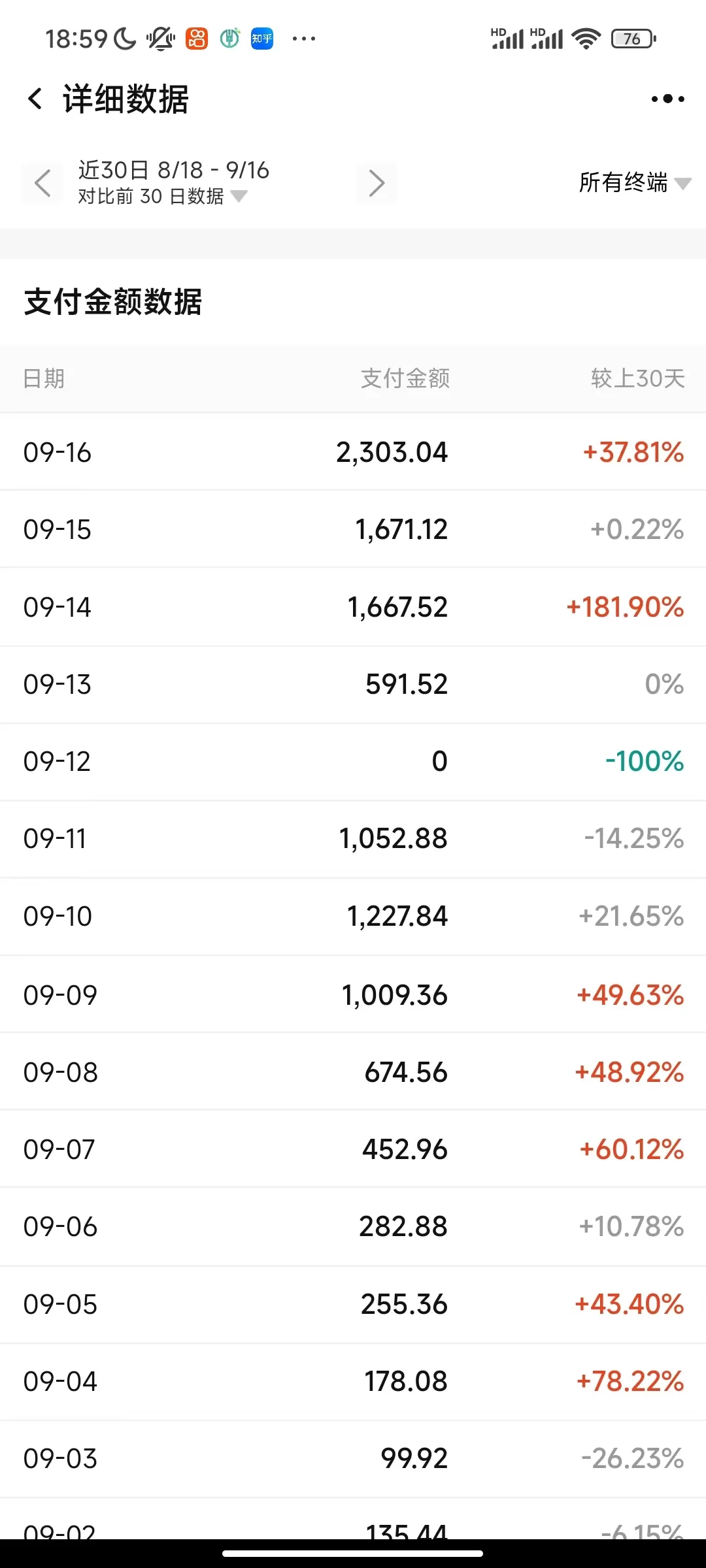The image size is (706, 1568).
Task: Tap the bottom home gesture bar
Action: point(353,1553)
